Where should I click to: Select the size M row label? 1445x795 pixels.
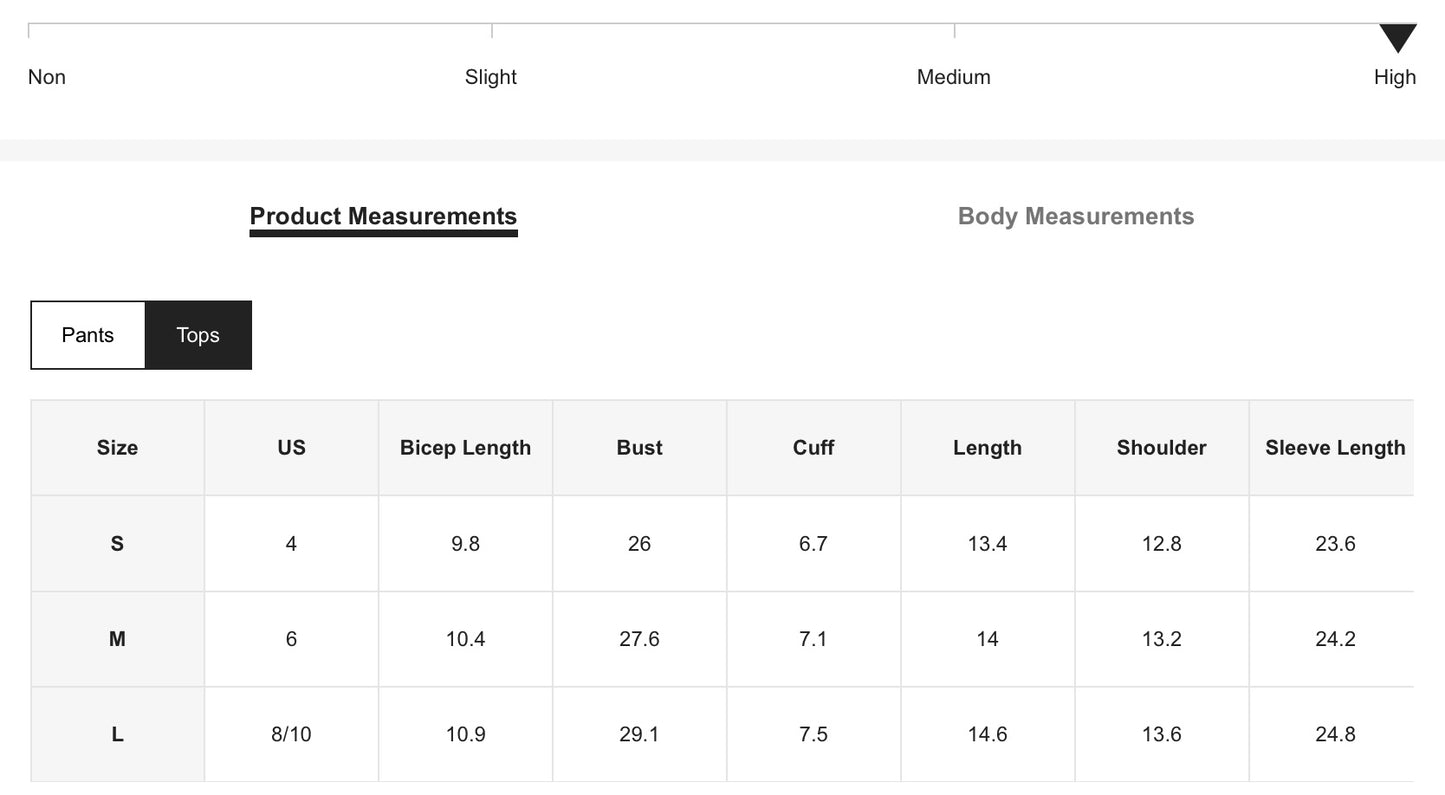click(x=117, y=639)
